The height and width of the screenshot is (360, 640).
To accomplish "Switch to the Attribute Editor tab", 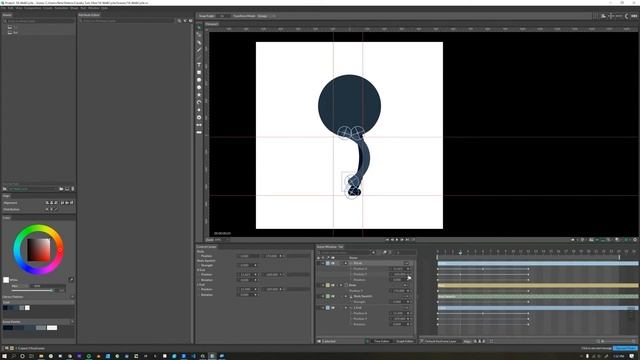I will point(89,15).
